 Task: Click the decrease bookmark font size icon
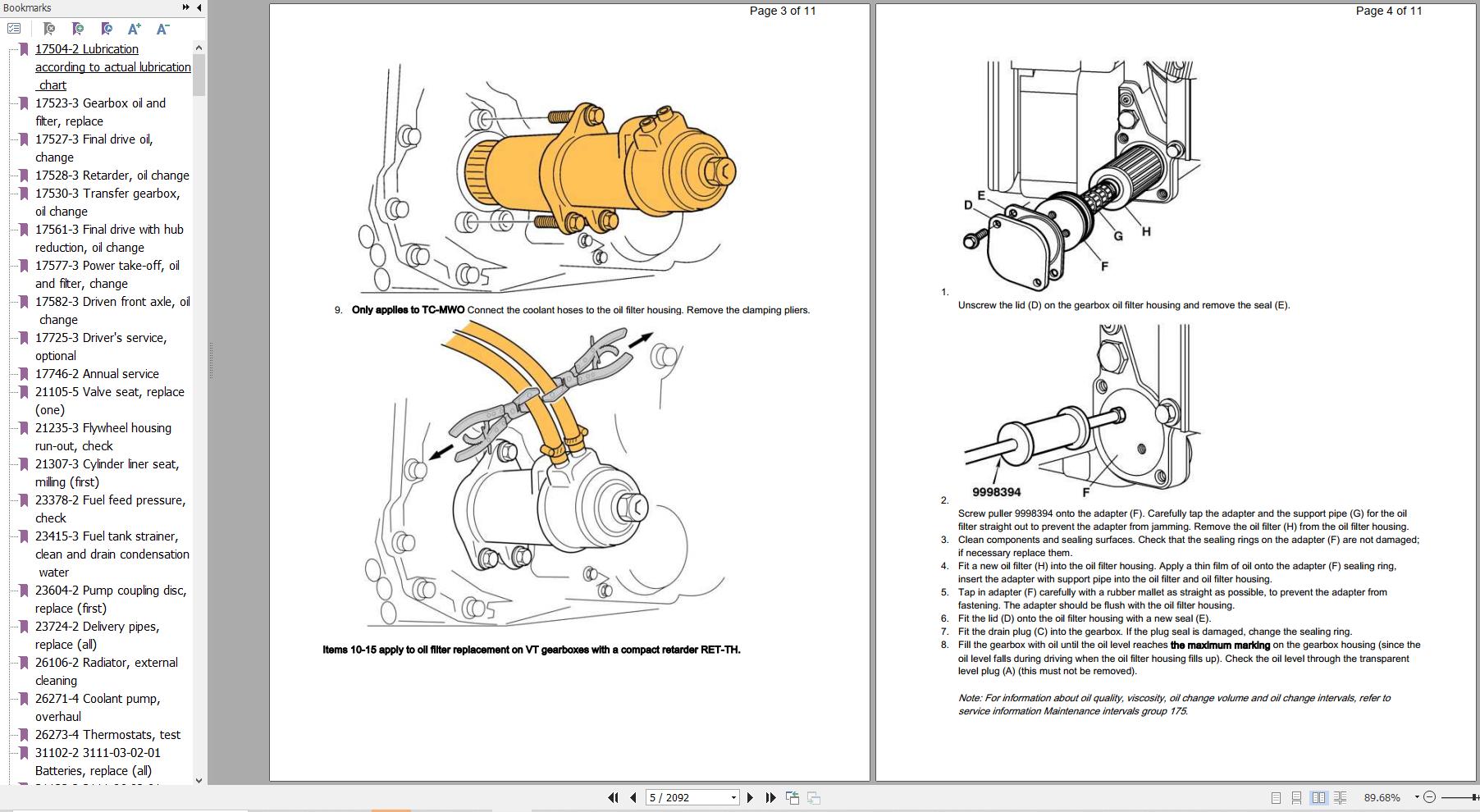[162, 29]
